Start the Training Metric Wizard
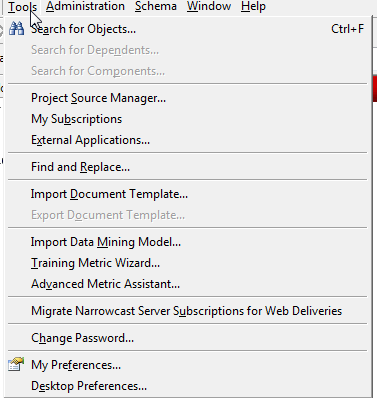 click(x=189, y=263)
